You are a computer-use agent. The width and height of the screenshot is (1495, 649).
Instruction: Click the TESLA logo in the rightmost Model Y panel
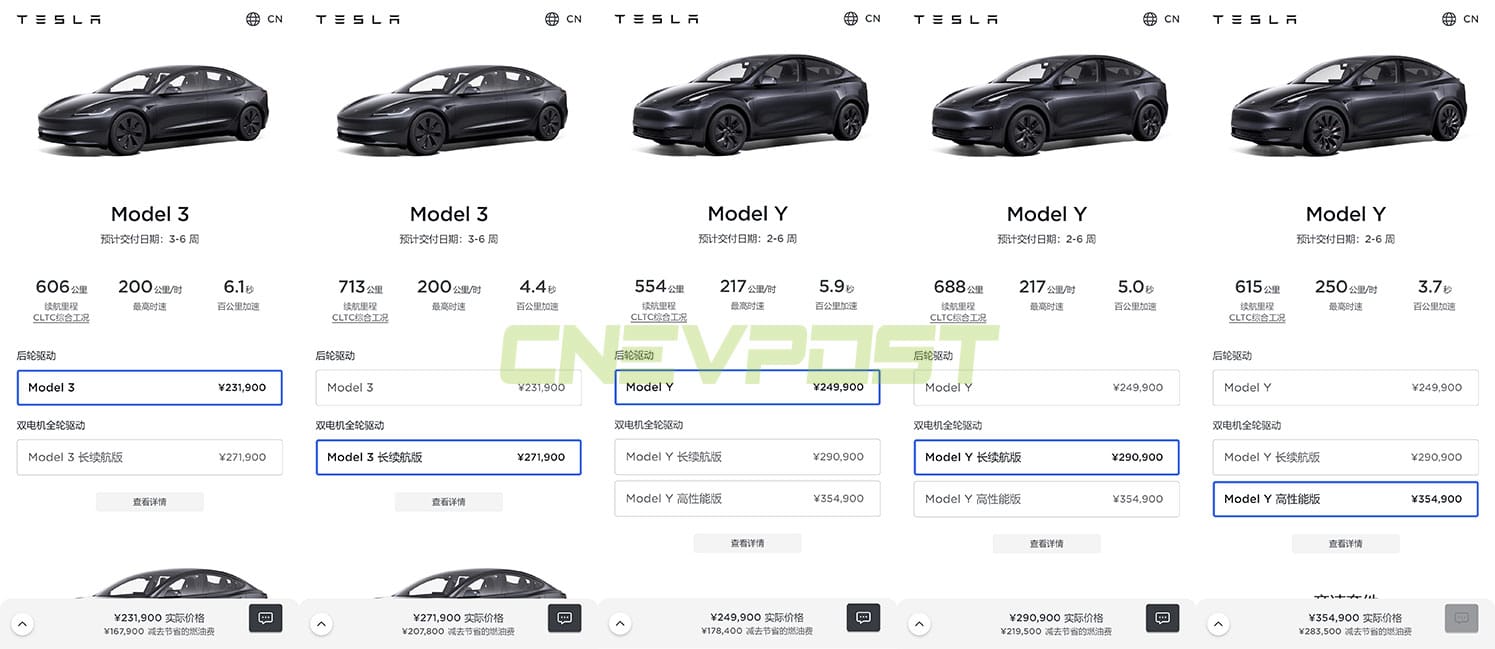tap(1255, 18)
